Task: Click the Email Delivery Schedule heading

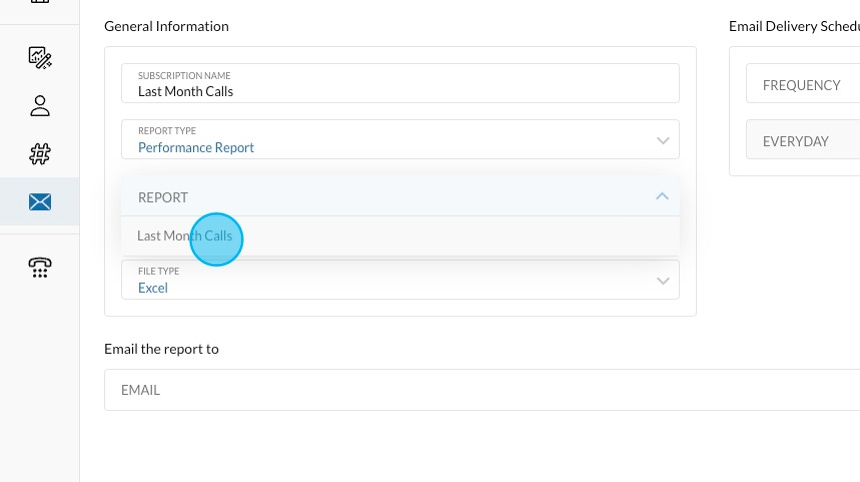Action: click(793, 26)
